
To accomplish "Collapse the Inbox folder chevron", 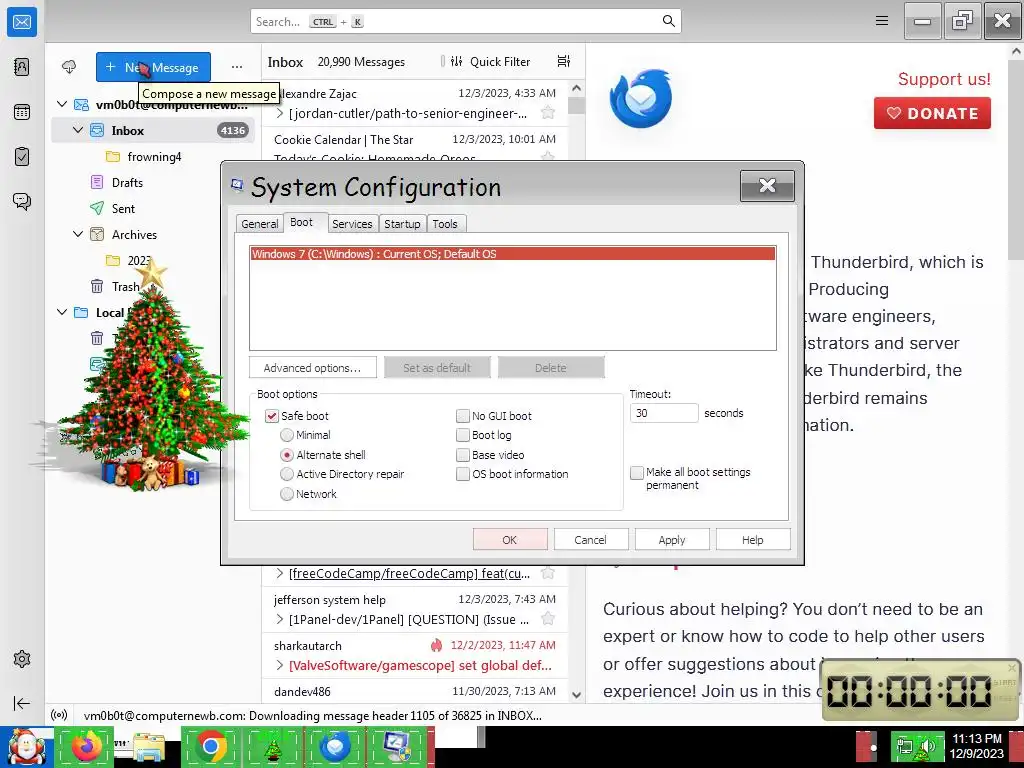I will point(78,130).
